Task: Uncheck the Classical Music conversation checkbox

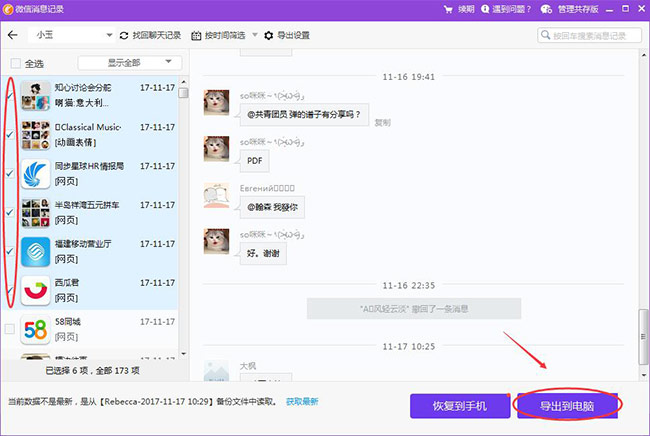Action: click(10, 134)
